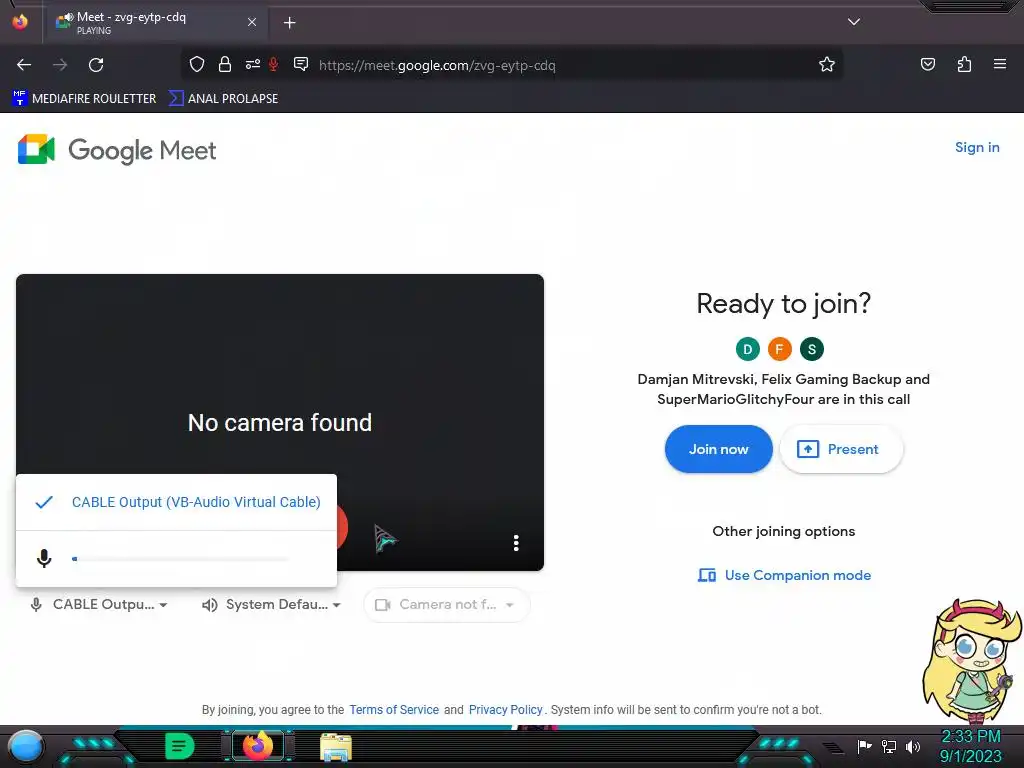Select CABLE Output (VB-Audio Virtual Cable) option
The image size is (1024, 768).
[176, 502]
